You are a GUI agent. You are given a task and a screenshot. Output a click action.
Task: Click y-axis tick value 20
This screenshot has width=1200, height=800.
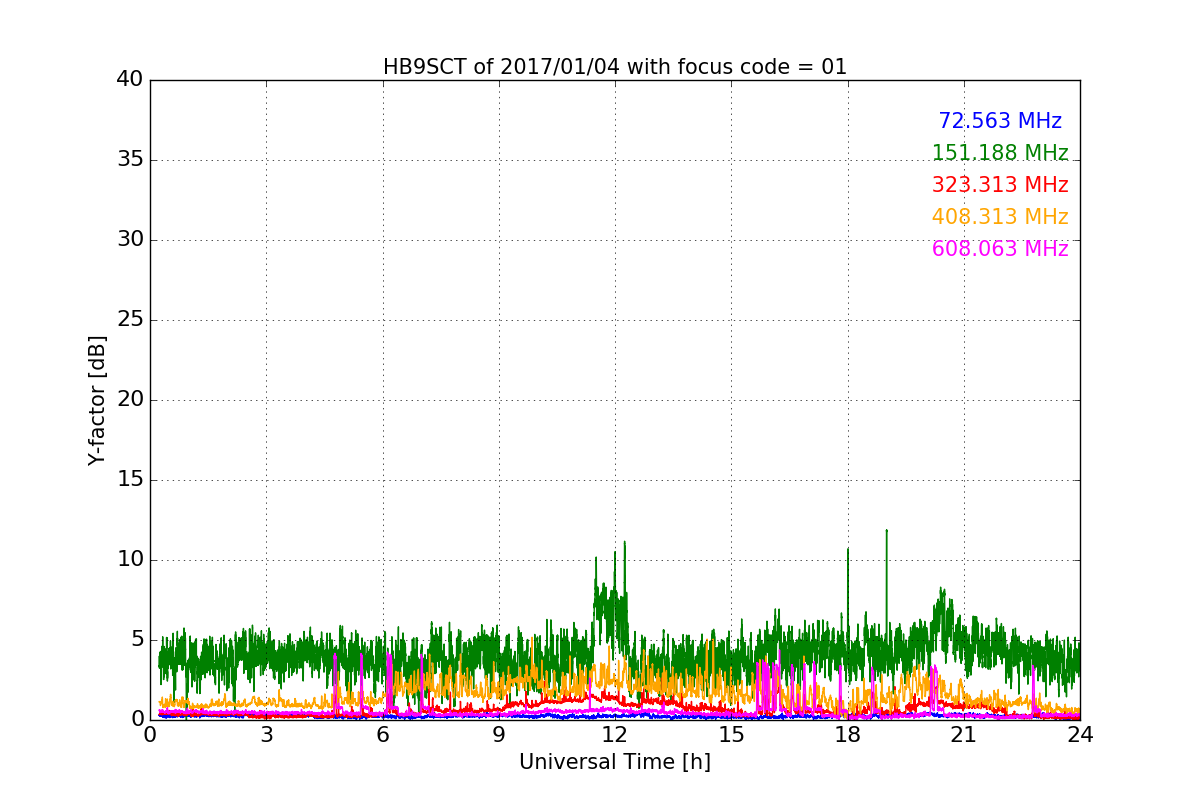[x=130, y=400]
